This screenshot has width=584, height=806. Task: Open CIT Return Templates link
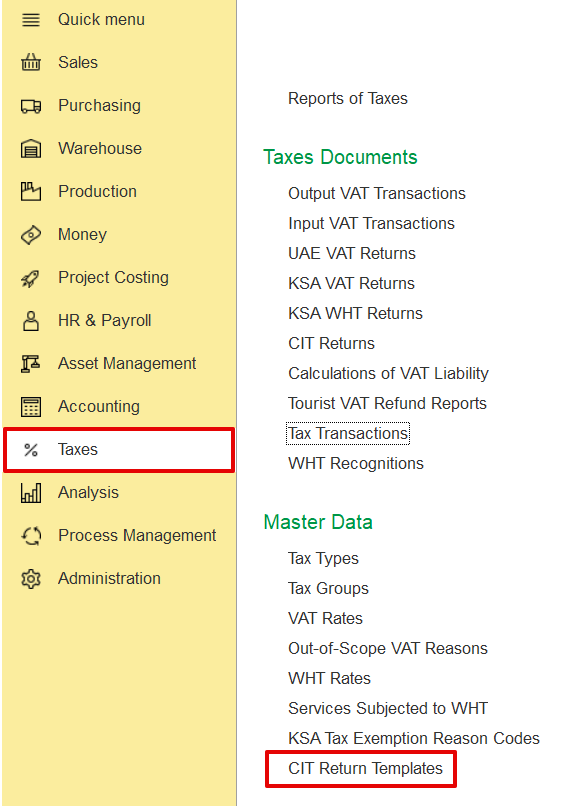click(365, 768)
